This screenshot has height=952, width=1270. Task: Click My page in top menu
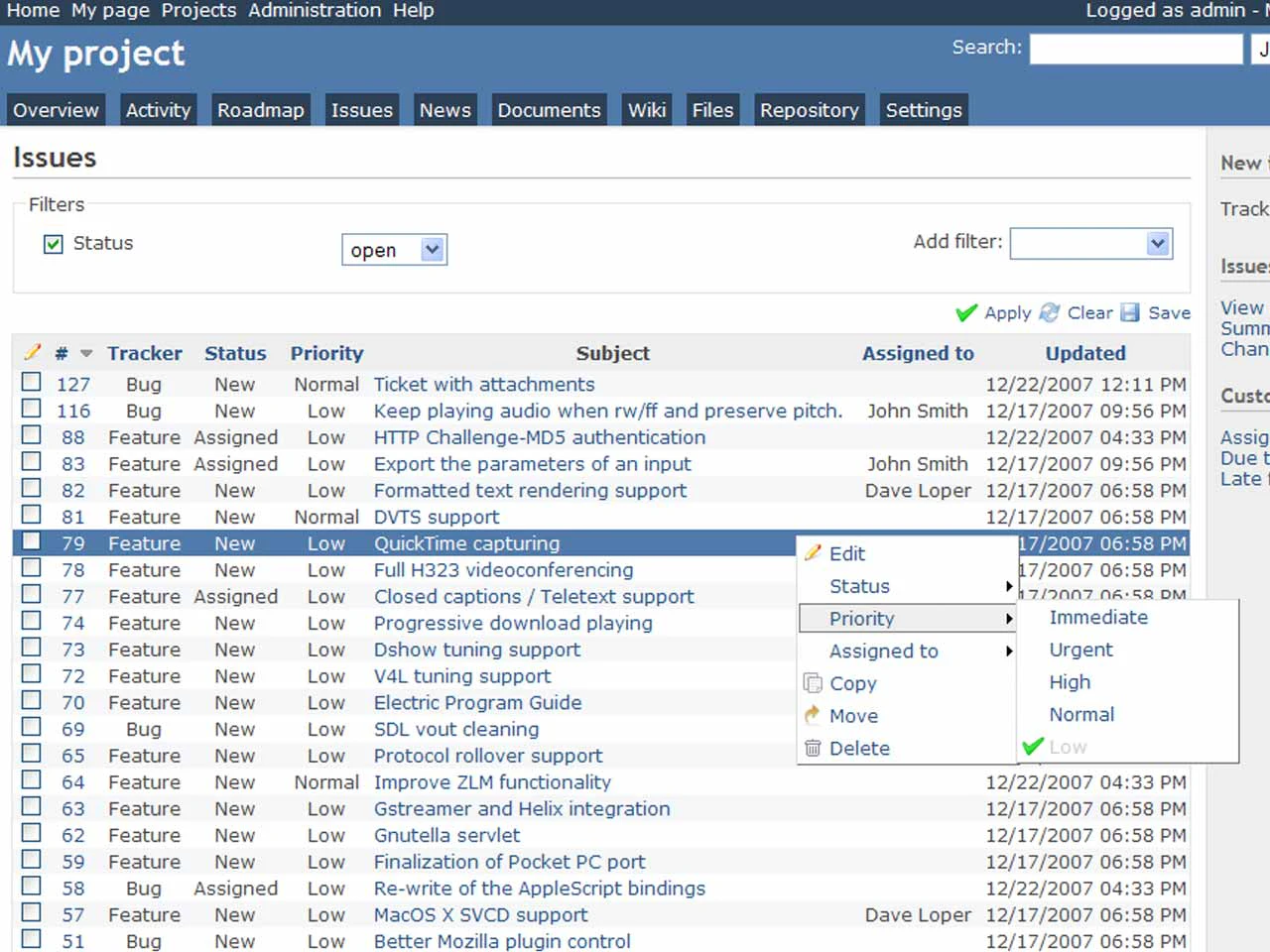coord(110,10)
